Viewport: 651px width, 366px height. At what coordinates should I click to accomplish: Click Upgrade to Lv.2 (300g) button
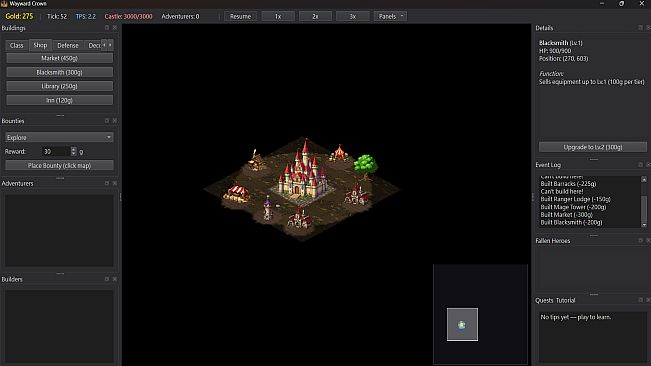point(592,147)
